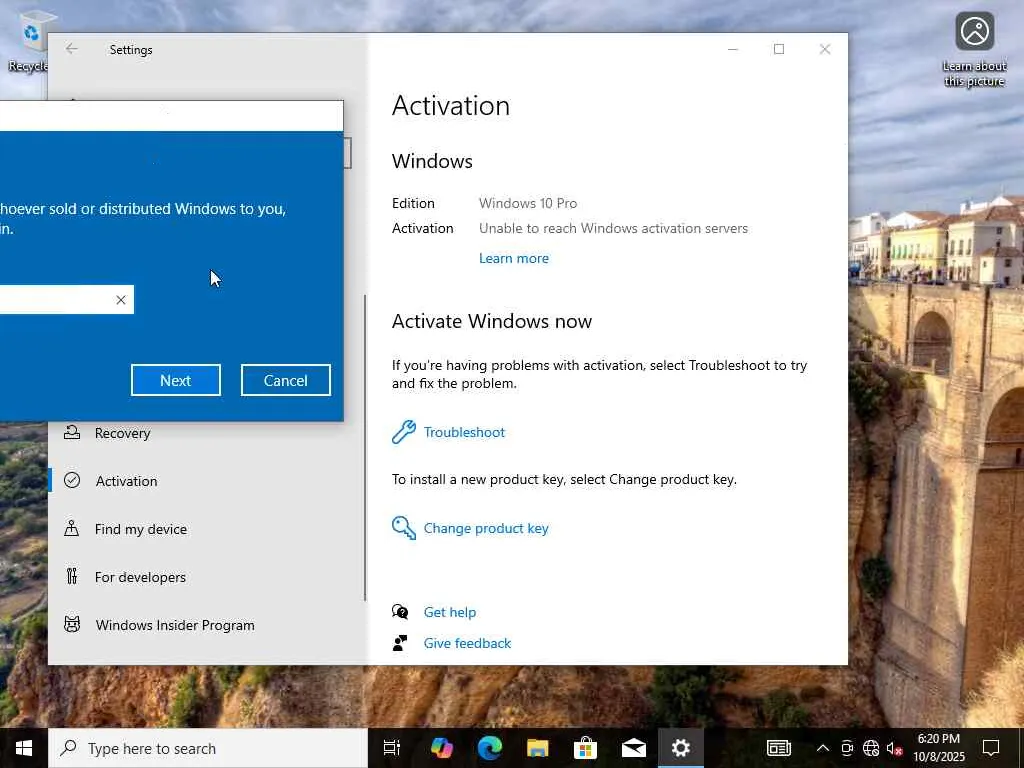Image resolution: width=1024 pixels, height=768 pixels.
Task: Click the Next button in the product key dialog
Action: (176, 380)
